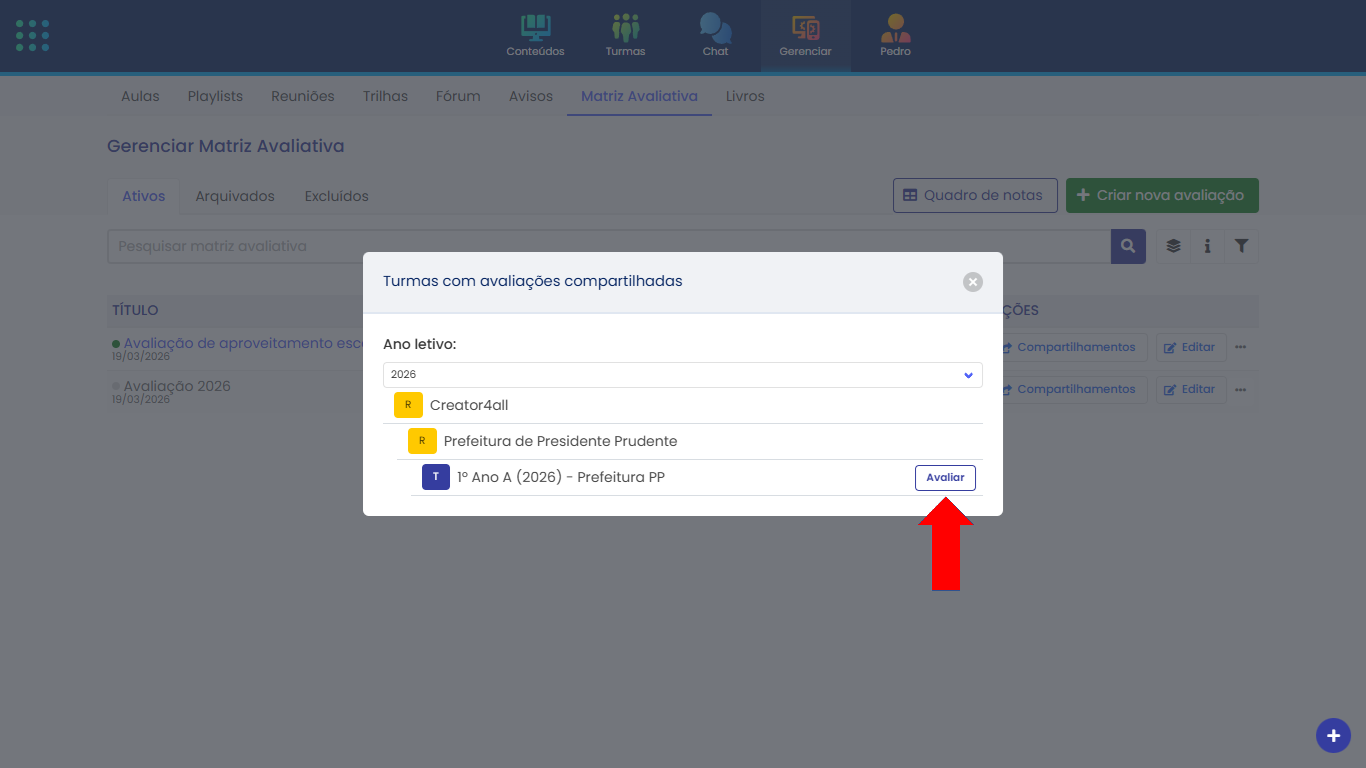Select Prefeitura de Presidente Prudente row
Image resolution: width=1366 pixels, height=768 pixels.
pos(690,441)
